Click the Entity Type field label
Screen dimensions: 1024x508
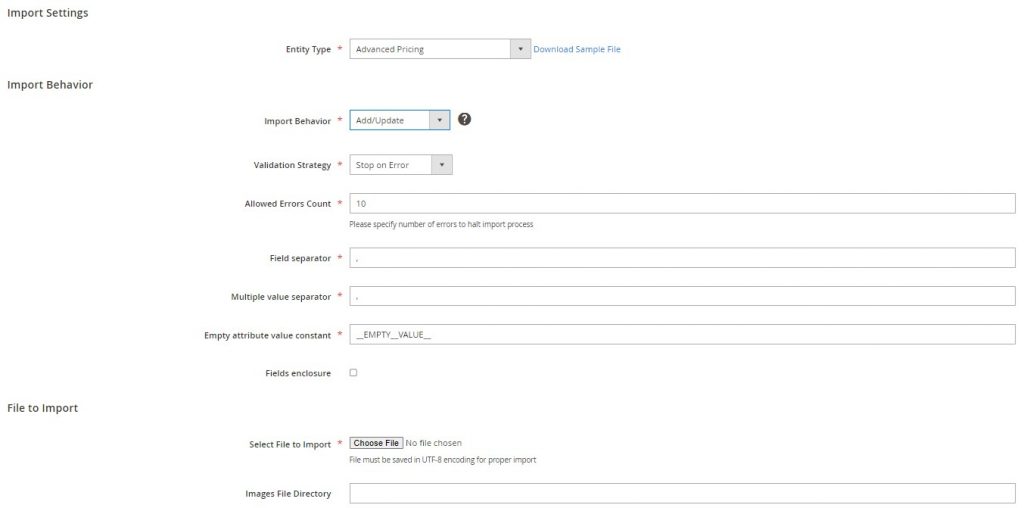pos(308,50)
